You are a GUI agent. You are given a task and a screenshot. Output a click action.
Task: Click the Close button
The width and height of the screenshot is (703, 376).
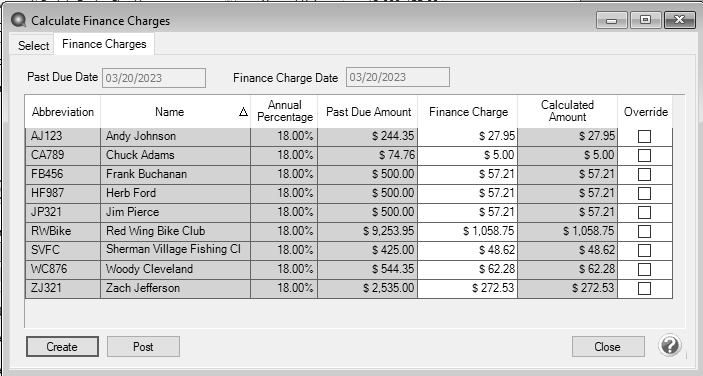[x=608, y=346]
